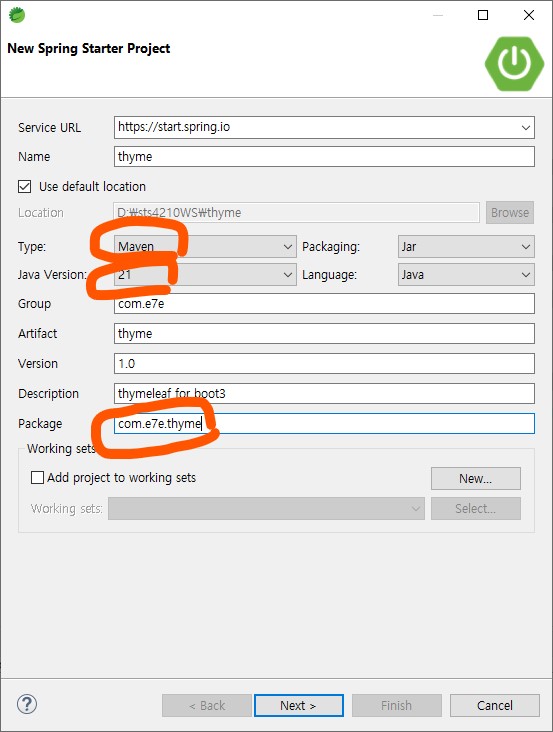Click the green Spring Boot power logo
The width and height of the screenshot is (553, 732).
[x=514, y=63]
